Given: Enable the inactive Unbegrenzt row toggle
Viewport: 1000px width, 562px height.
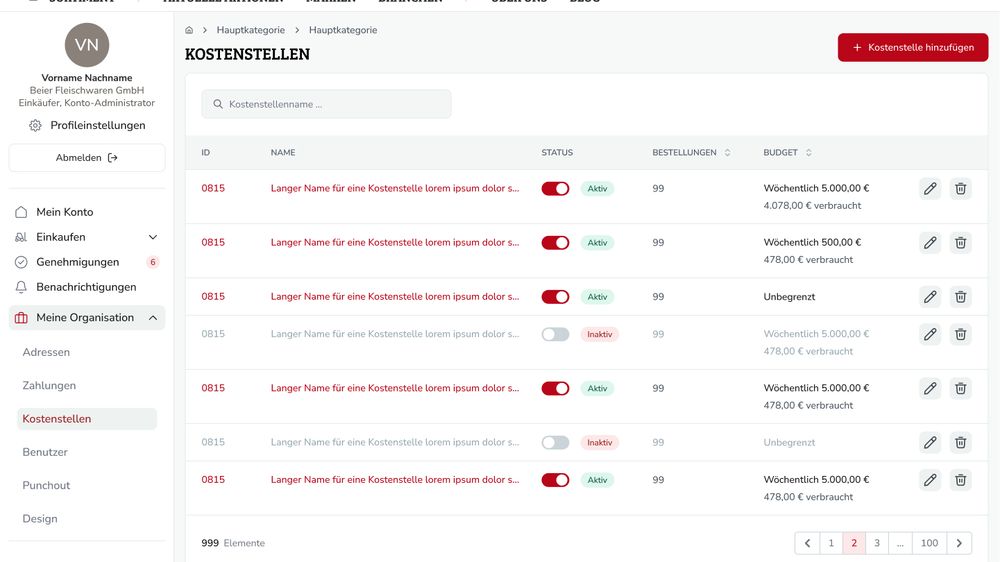Looking at the screenshot, I should coord(555,442).
